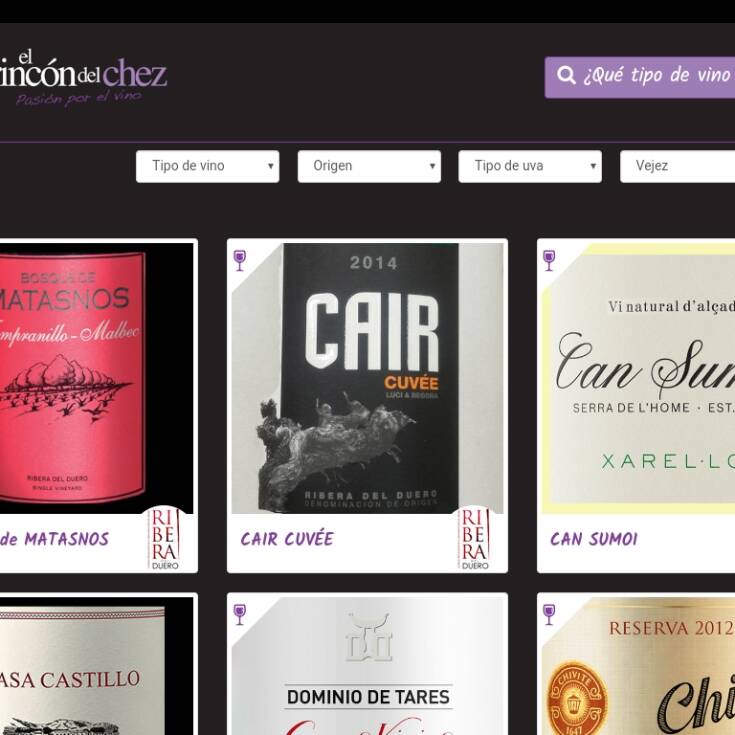This screenshot has width=735, height=735.
Task: Click wine glass icon on CAIR Cuvée card
Action: (240, 260)
